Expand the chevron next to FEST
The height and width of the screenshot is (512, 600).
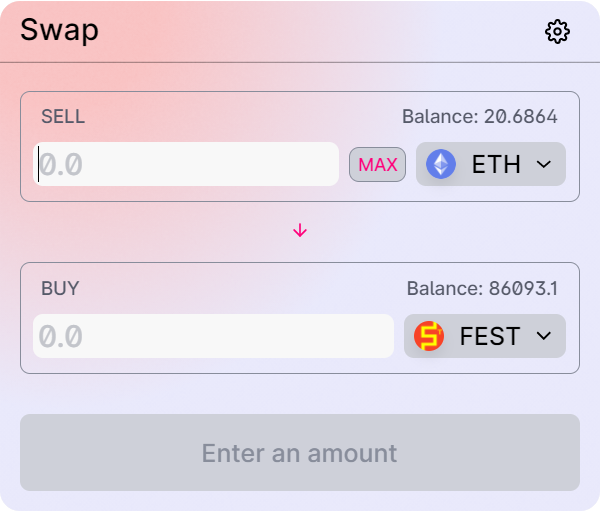pyautogui.click(x=543, y=336)
